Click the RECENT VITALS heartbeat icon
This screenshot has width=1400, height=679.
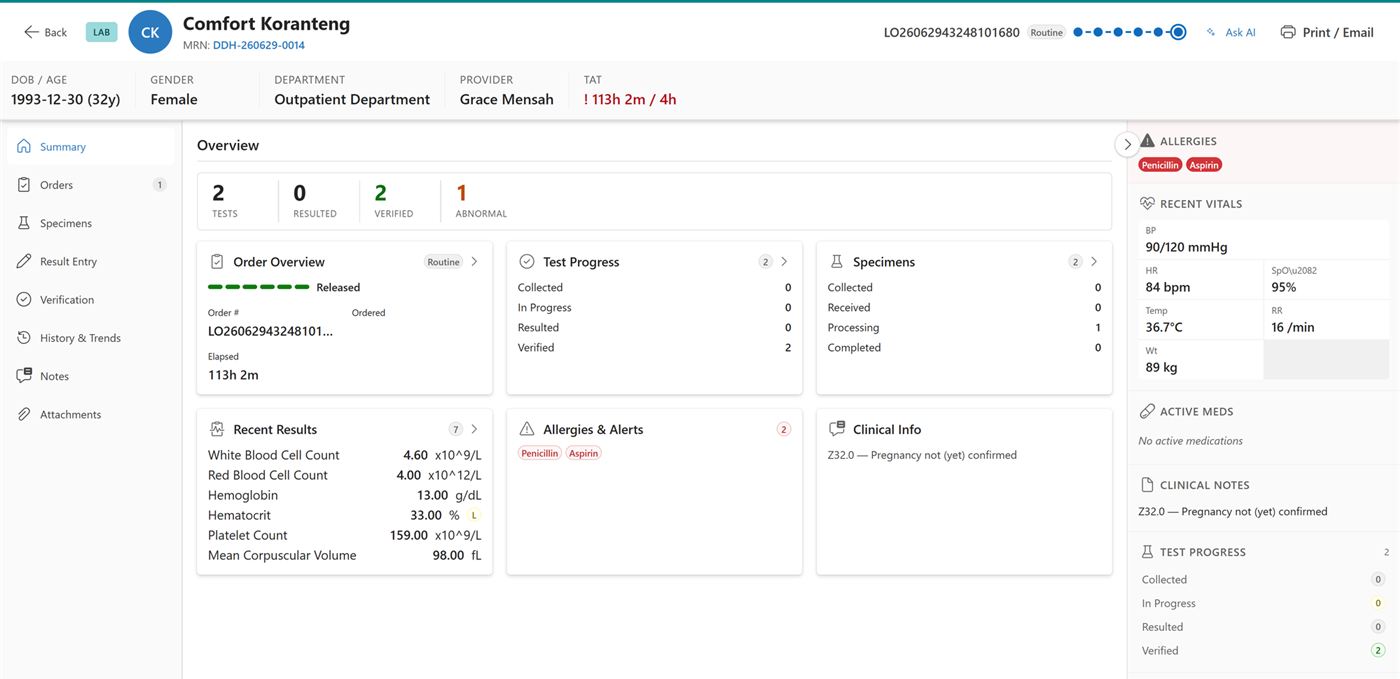1147,203
